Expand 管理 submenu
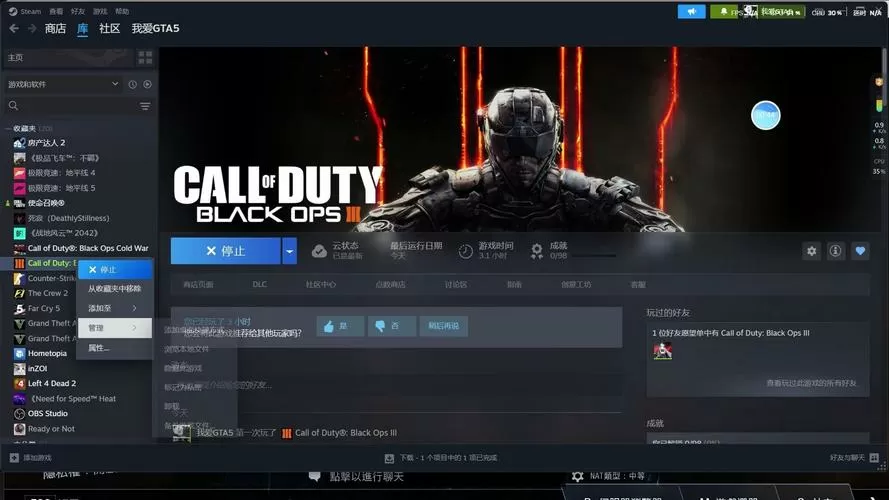The width and height of the screenshot is (889, 500). click(x=115, y=328)
